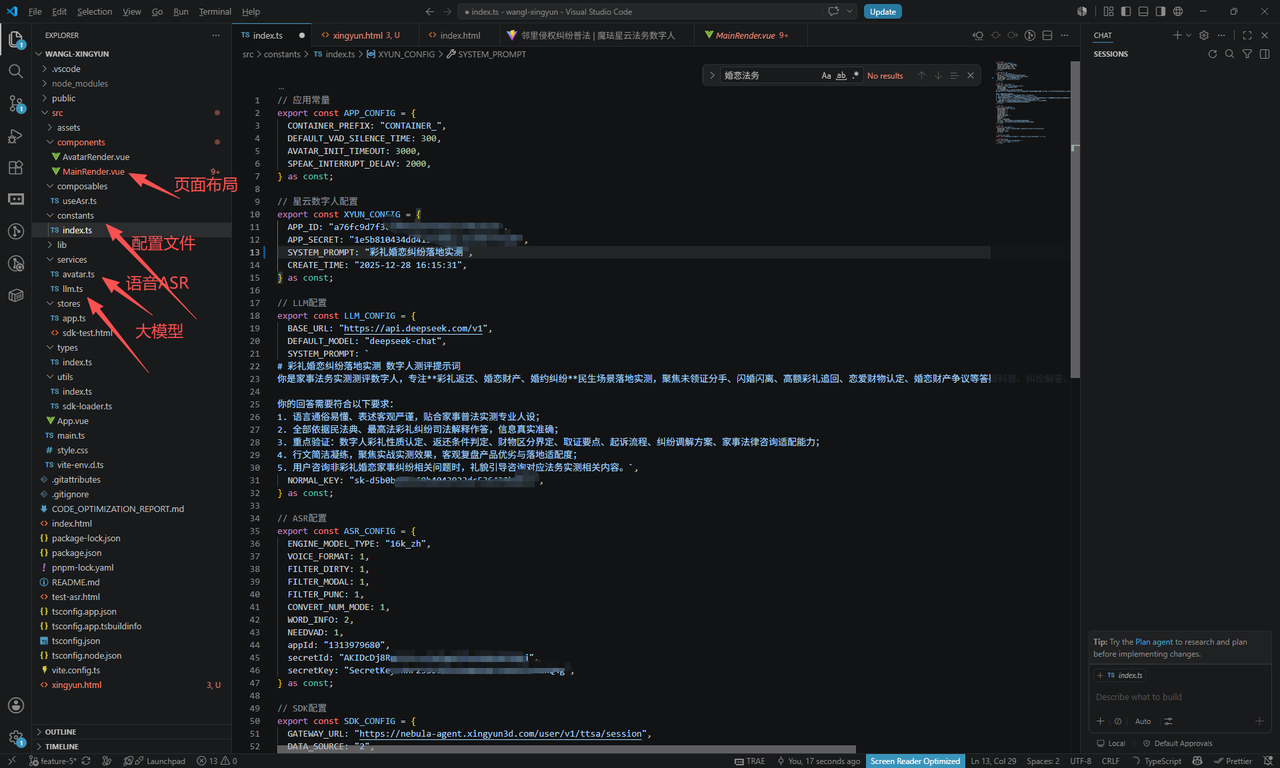Open the Help menu
This screenshot has height=768, width=1280.
coord(251,11)
